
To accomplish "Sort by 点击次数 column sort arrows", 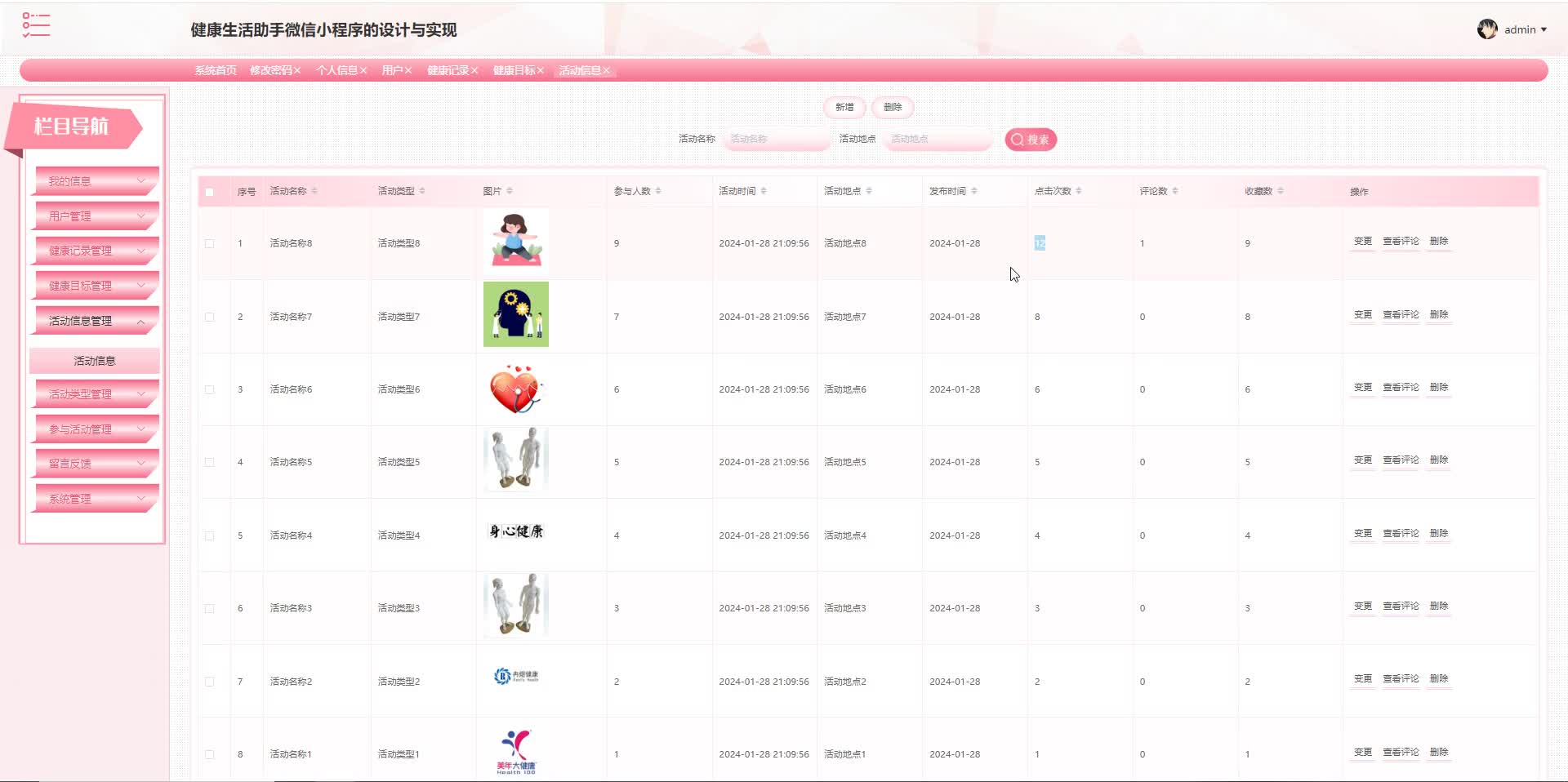I will pyautogui.click(x=1079, y=191).
